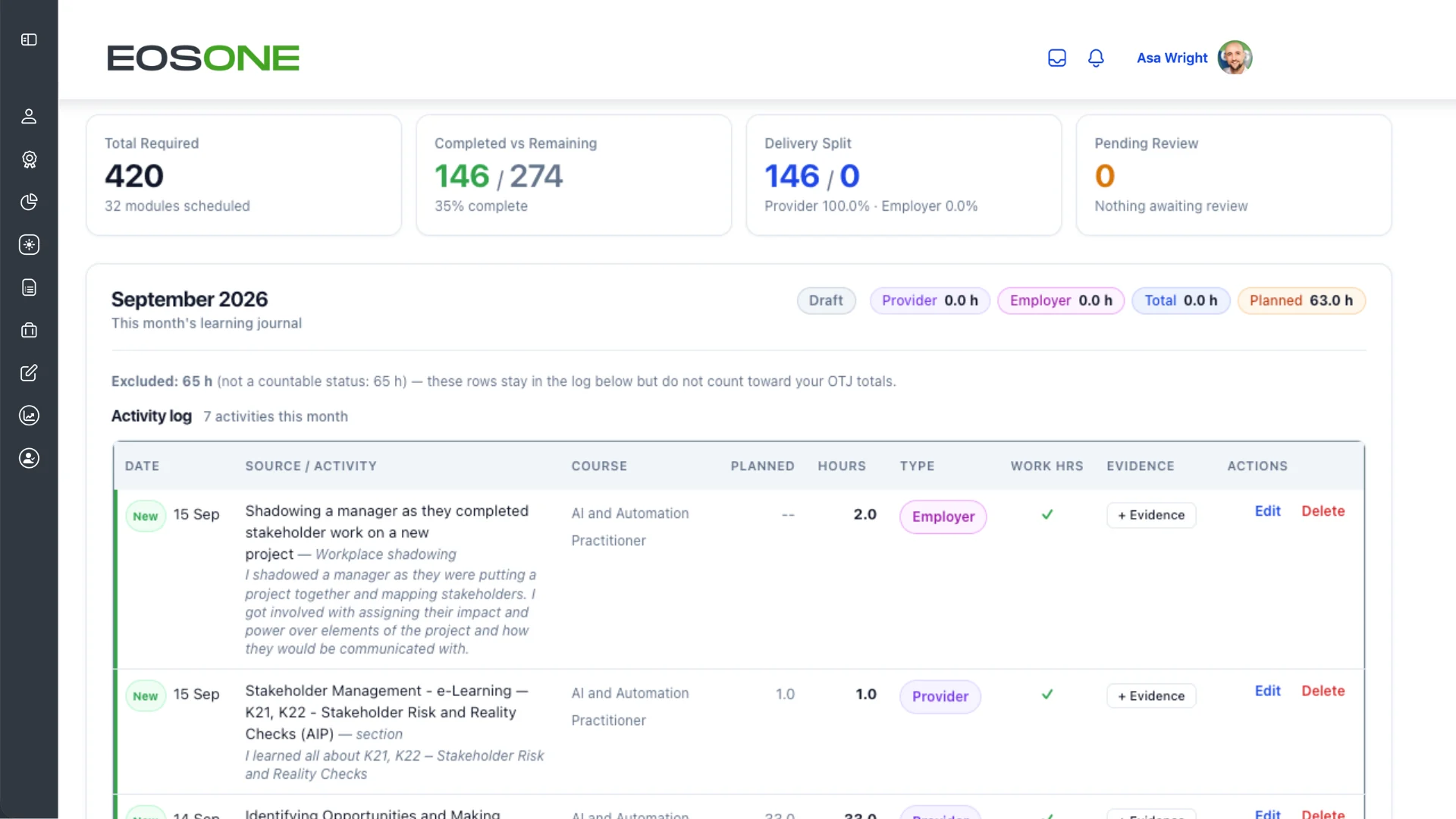Open the inbox icon in header
This screenshot has height=819, width=1456.
(1057, 58)
